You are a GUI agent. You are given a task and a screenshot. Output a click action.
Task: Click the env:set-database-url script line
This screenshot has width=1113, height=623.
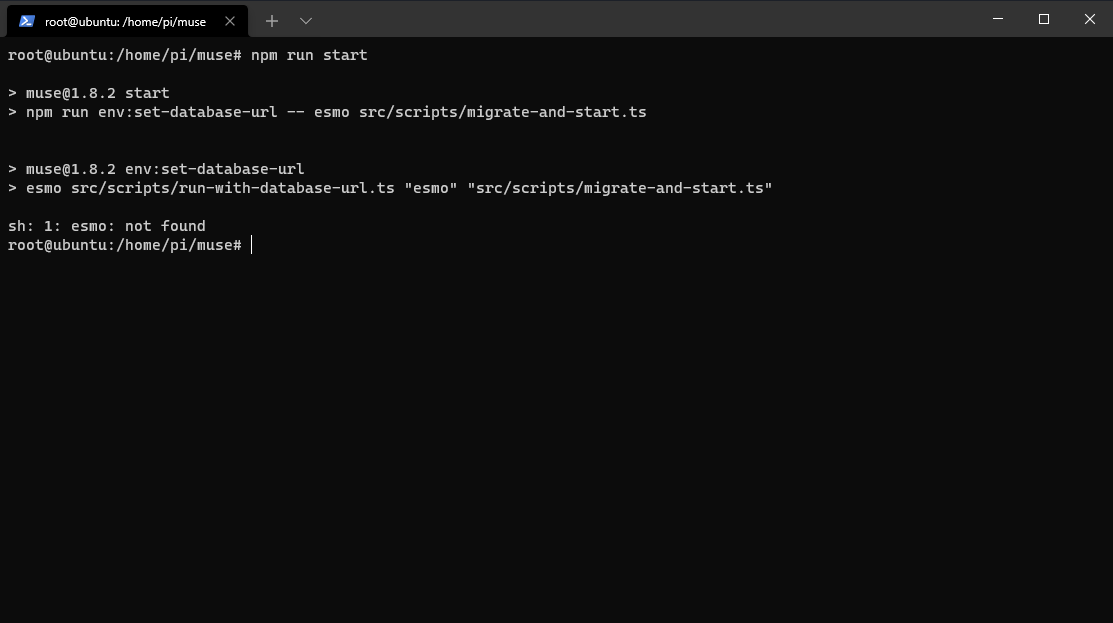157,169
